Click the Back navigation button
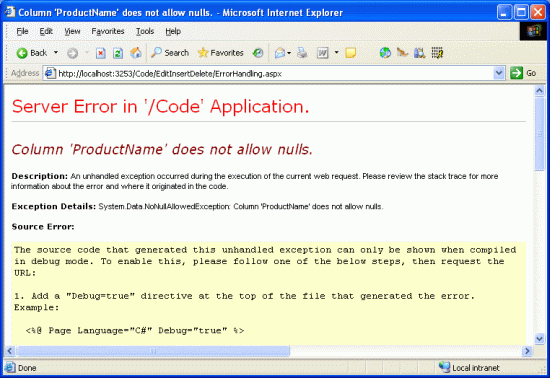The width and height of the screenshot is (550, 378). 32,53
